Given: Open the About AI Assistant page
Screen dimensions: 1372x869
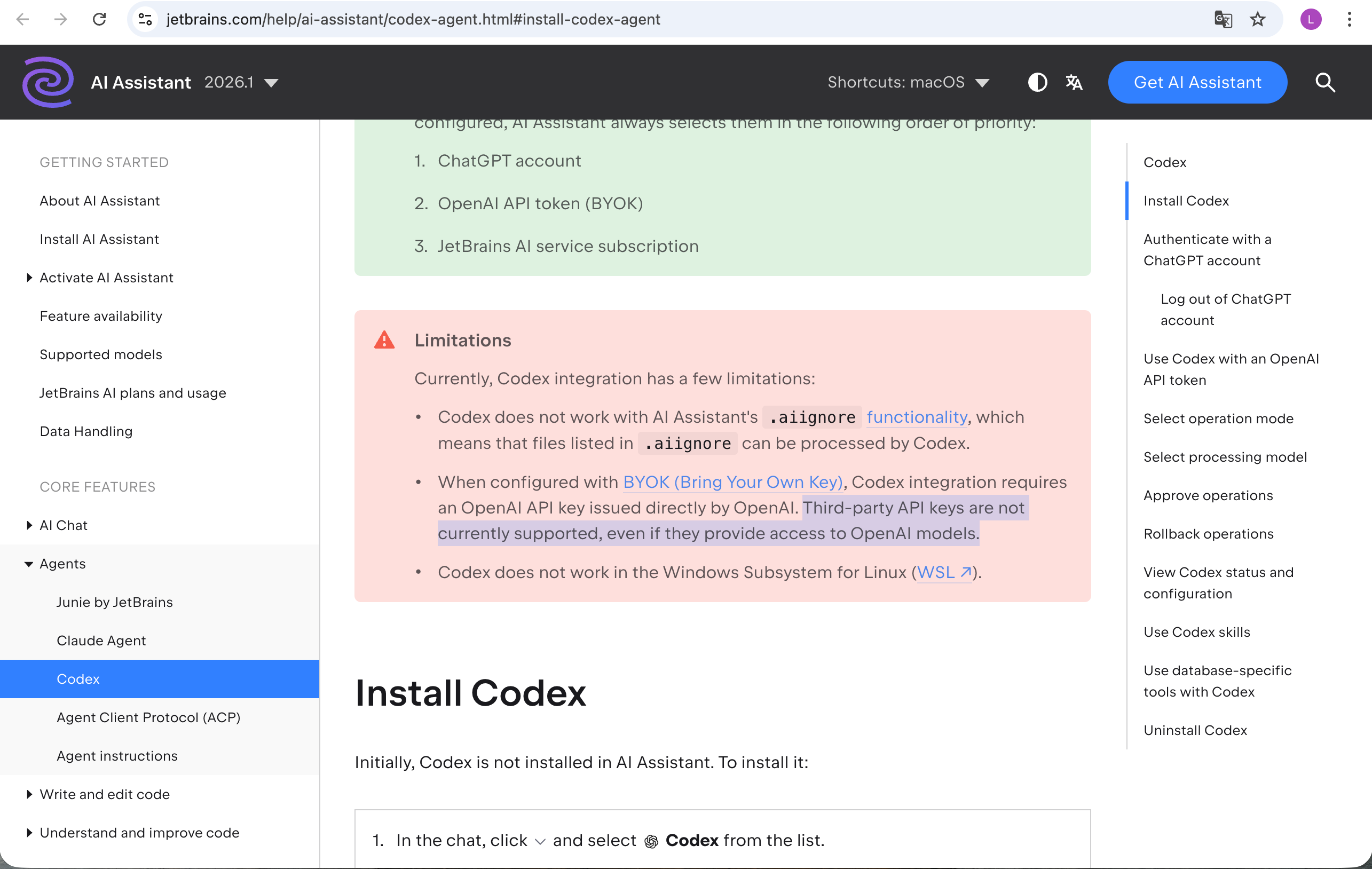Looking at the screenshot, I should [x=100, y=201].
